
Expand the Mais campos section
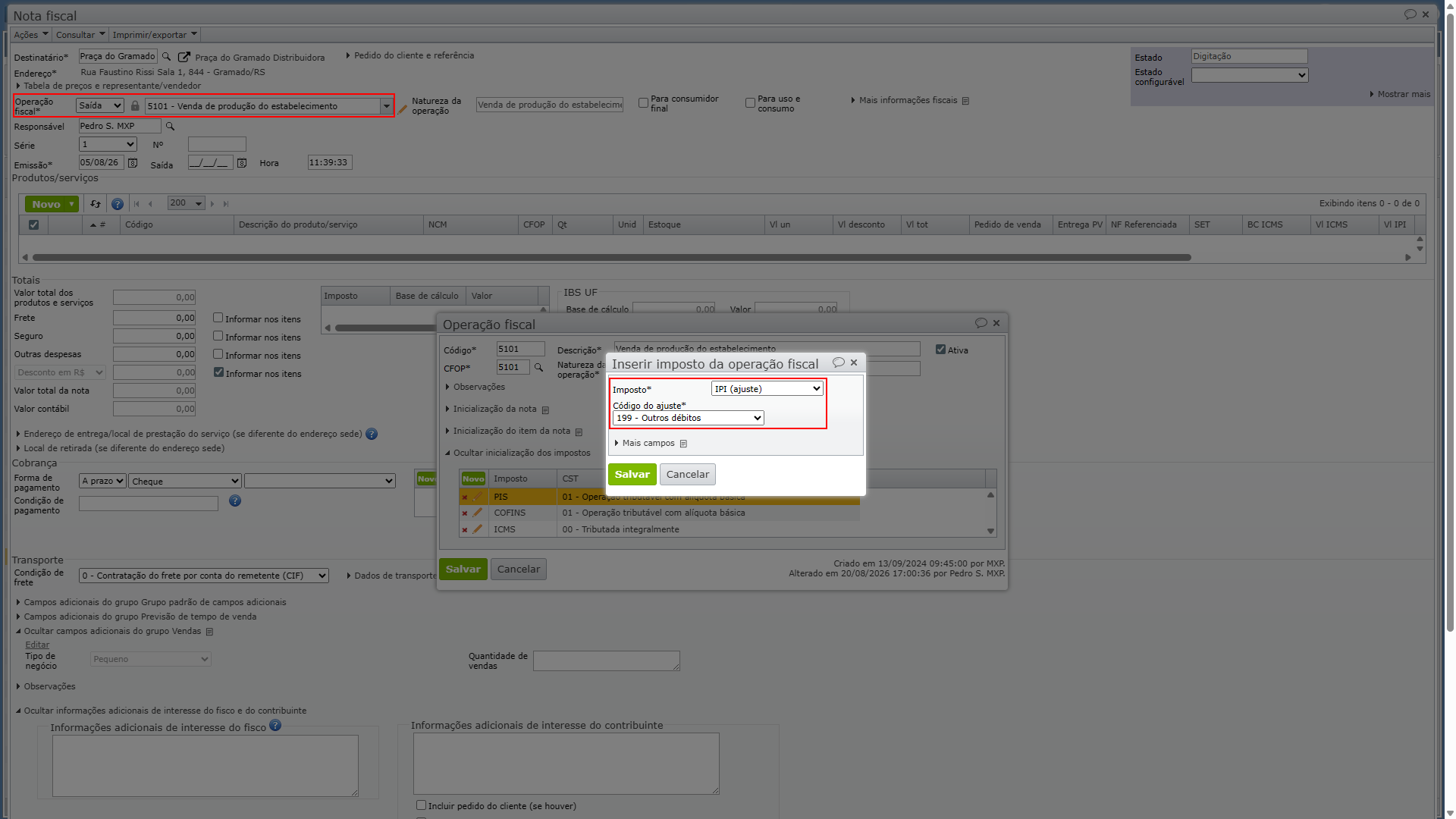(648, 444)
